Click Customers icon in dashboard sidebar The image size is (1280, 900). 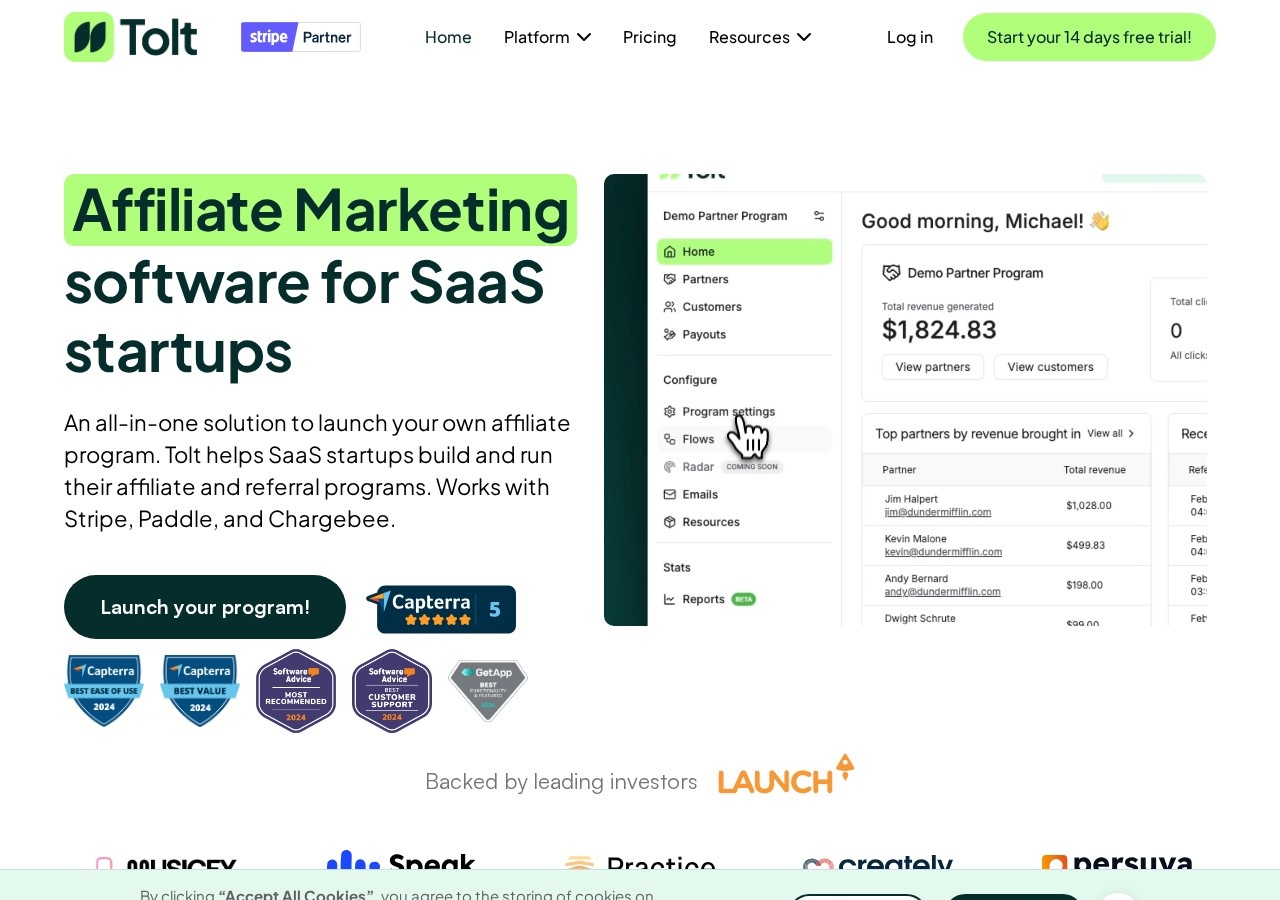click(x=670, y=307)
